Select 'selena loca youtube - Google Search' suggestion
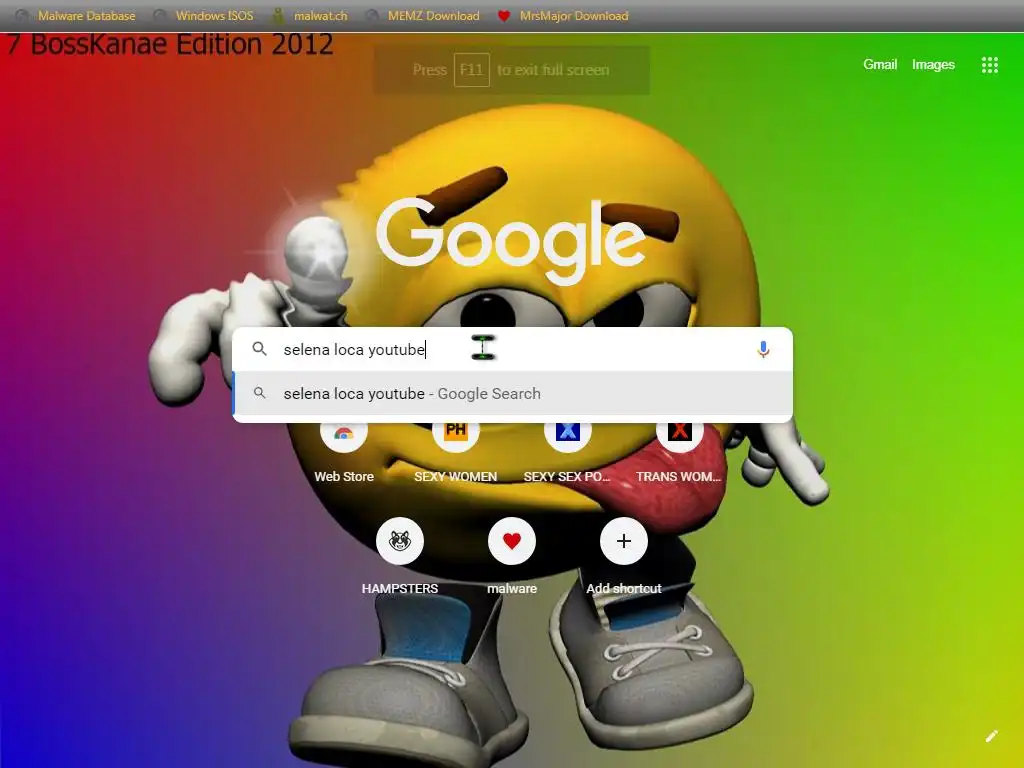Screen dimensions: 1024x768 point(513,394)
